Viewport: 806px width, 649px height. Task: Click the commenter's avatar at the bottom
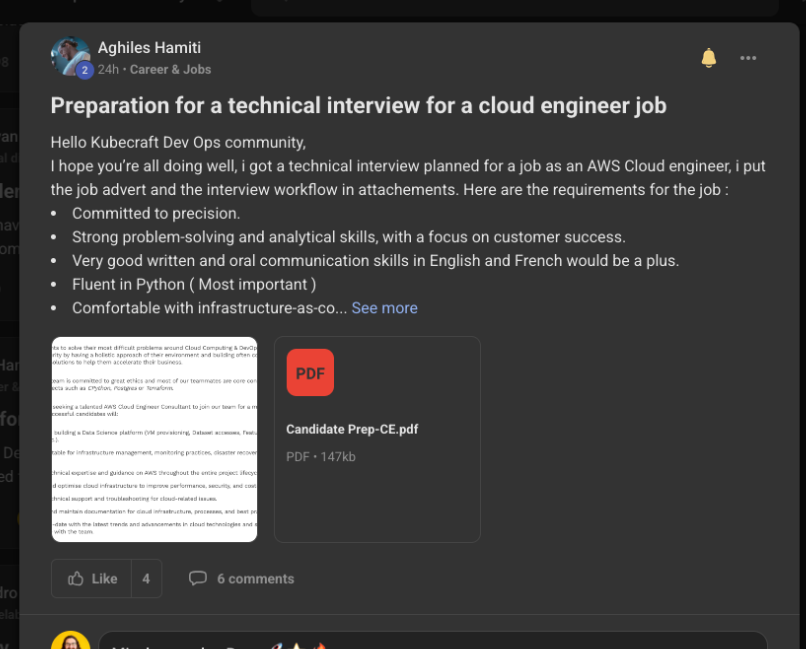point(70,641)
